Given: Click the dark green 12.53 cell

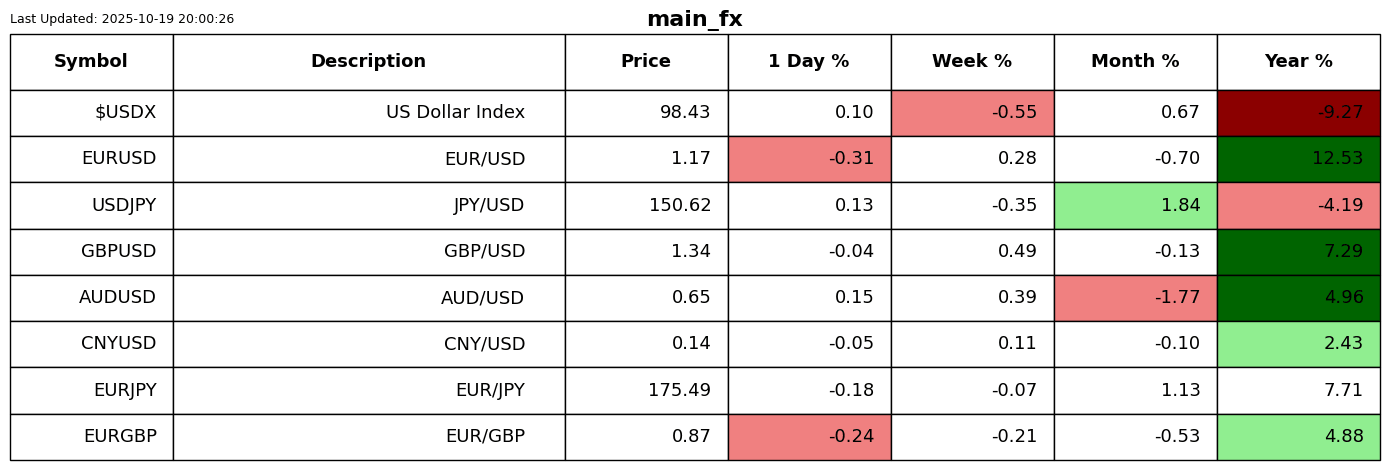Looking at the screenshot, I should click(1298, 159).
